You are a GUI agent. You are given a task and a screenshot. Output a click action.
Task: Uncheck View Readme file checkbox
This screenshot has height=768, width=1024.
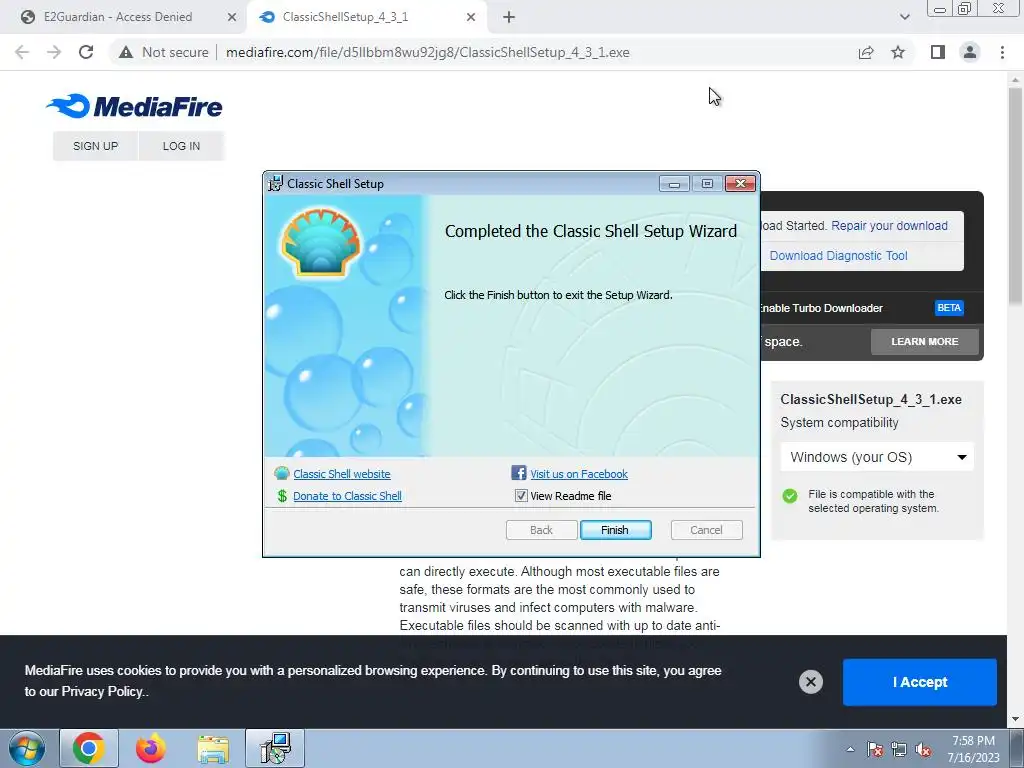[520, 496]
